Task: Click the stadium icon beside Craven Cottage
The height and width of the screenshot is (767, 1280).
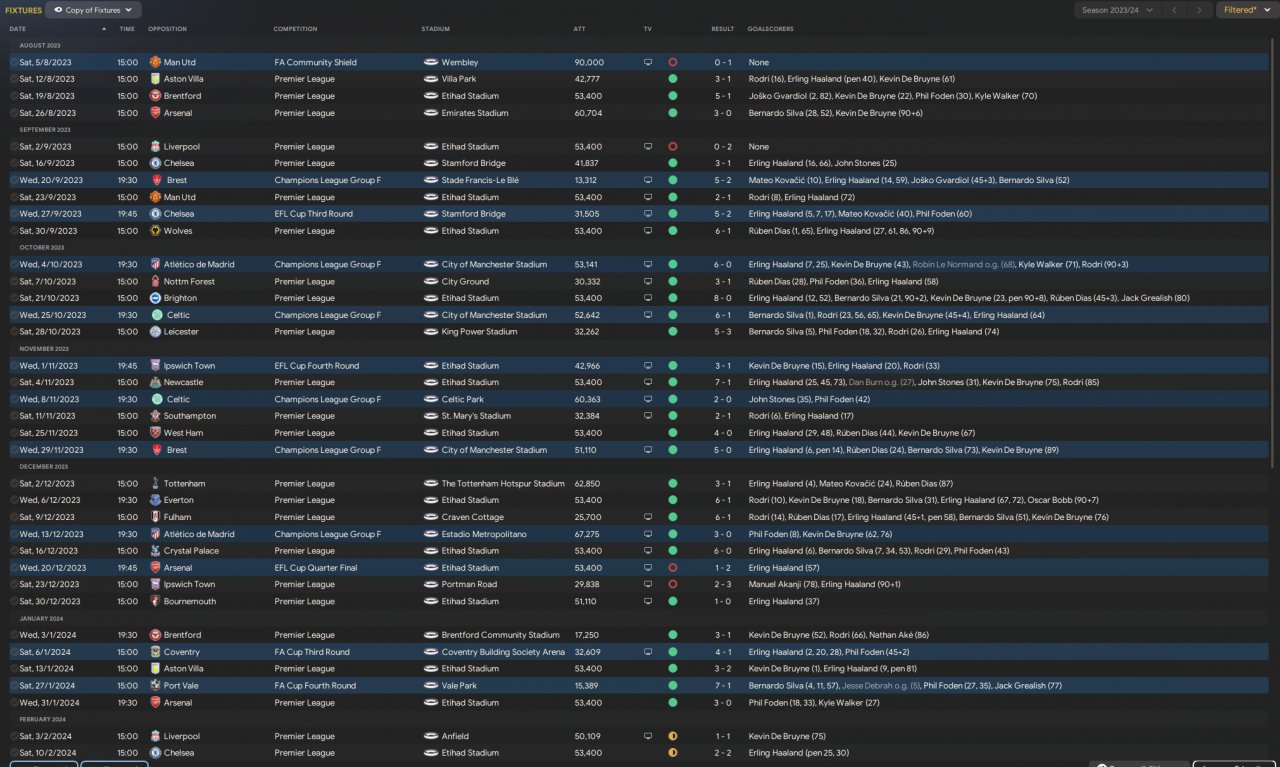Action: [x=431, y=517]
